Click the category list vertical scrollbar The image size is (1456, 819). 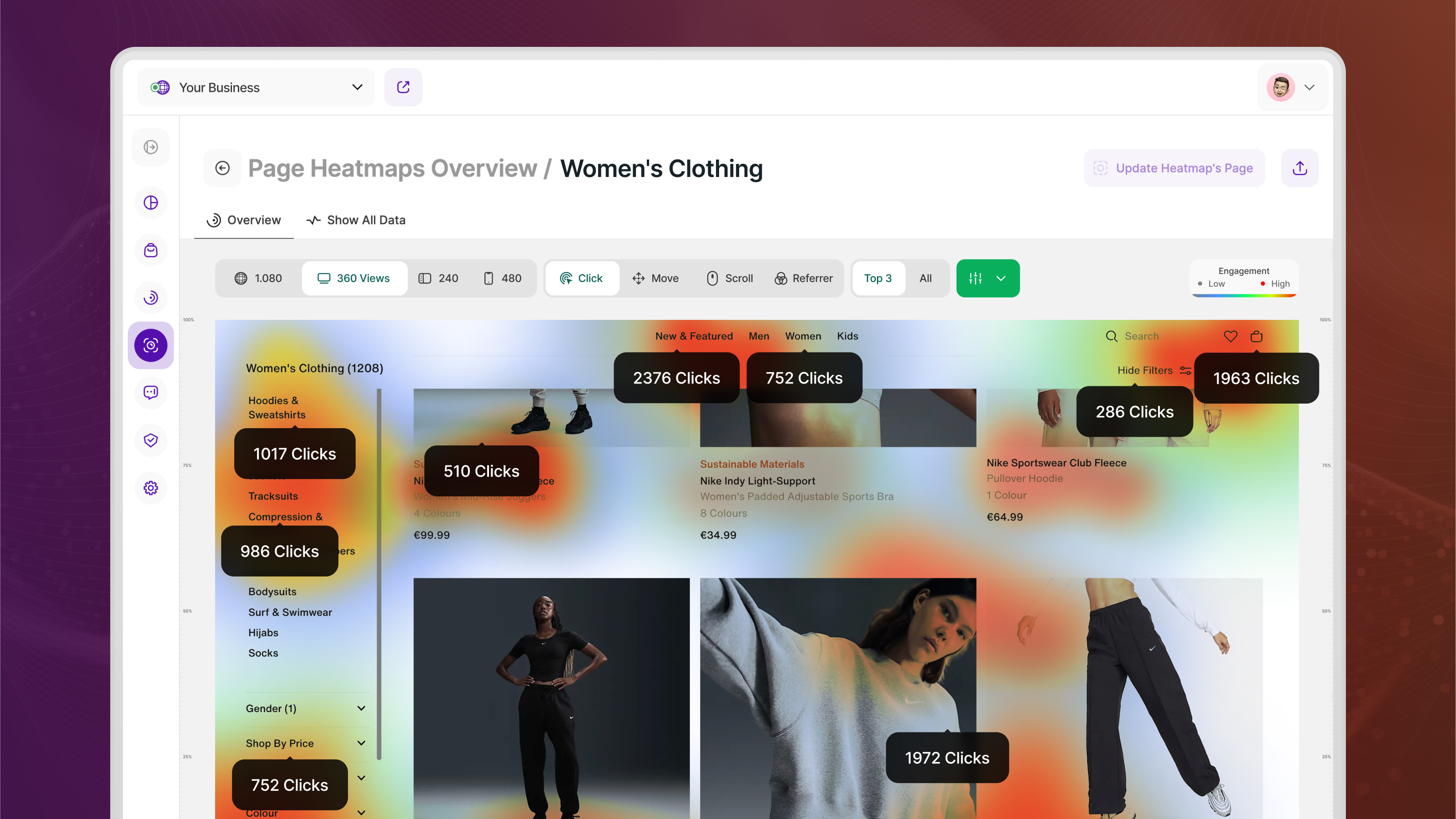point(379,574)
